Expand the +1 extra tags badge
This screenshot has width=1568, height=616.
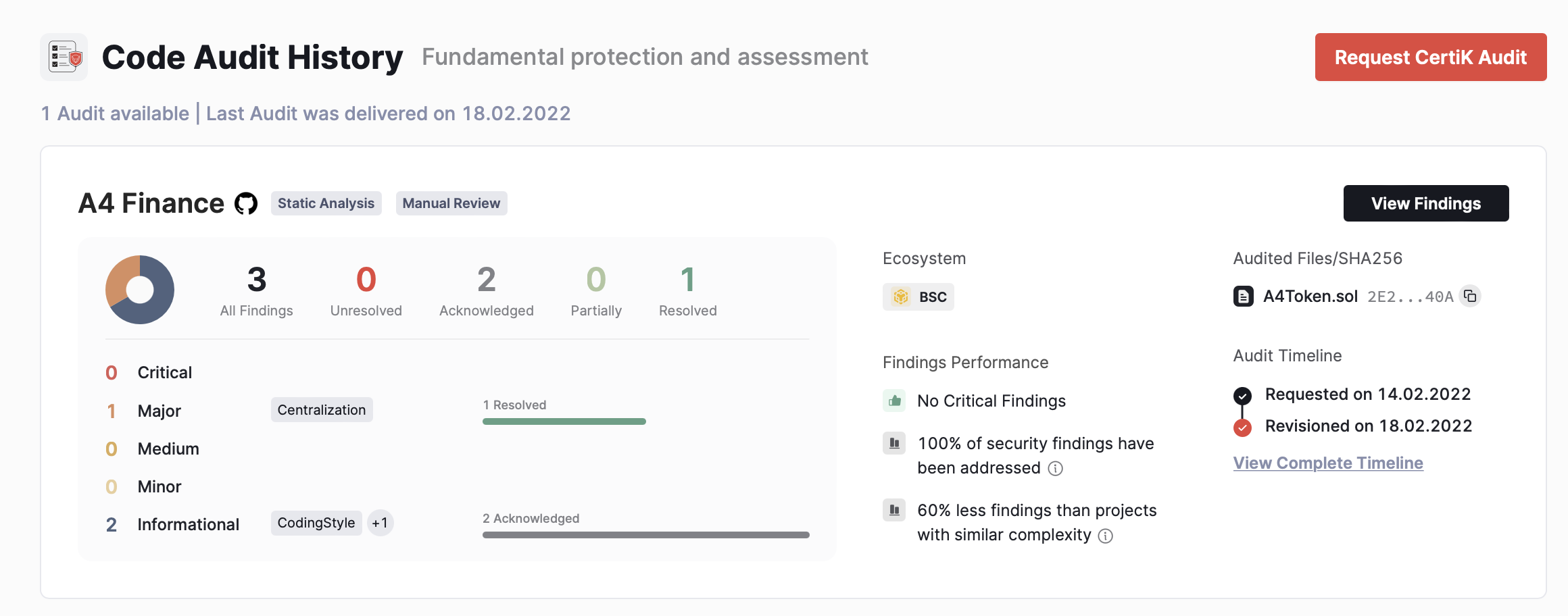pos(381,523)
